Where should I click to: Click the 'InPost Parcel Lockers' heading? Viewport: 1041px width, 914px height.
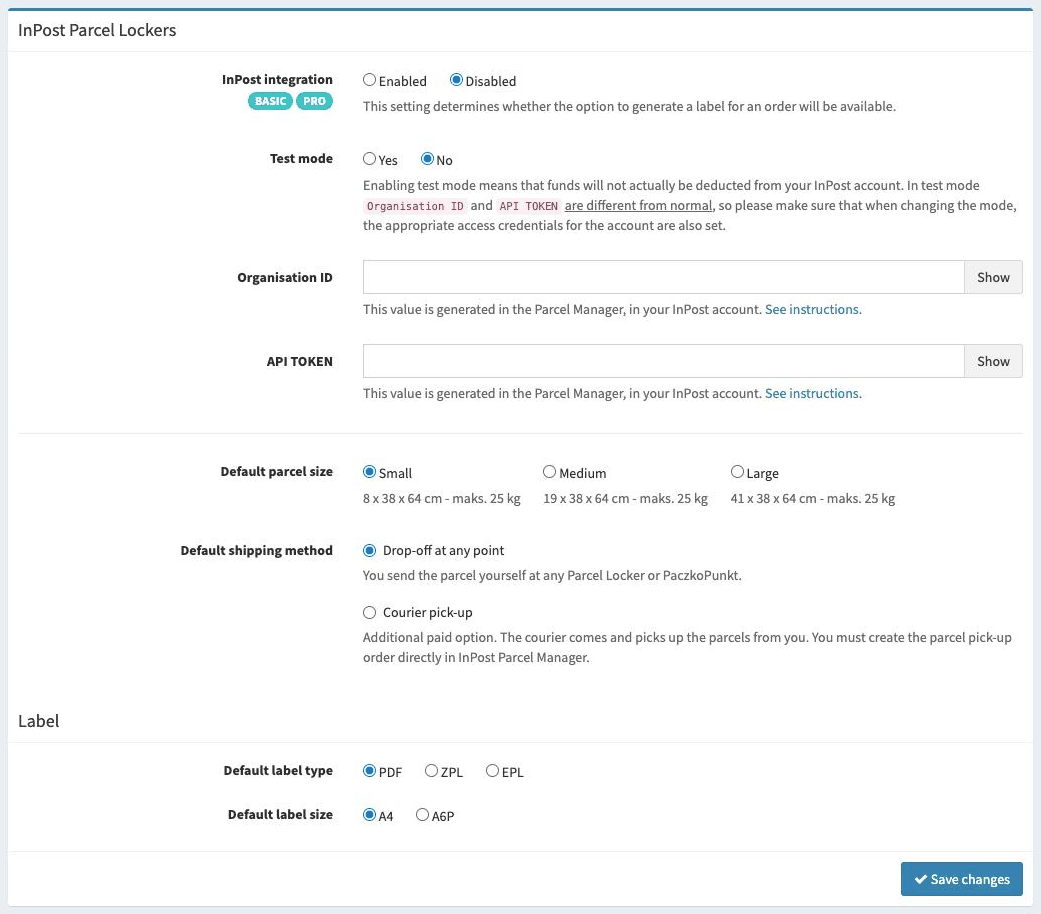(97, 31)
